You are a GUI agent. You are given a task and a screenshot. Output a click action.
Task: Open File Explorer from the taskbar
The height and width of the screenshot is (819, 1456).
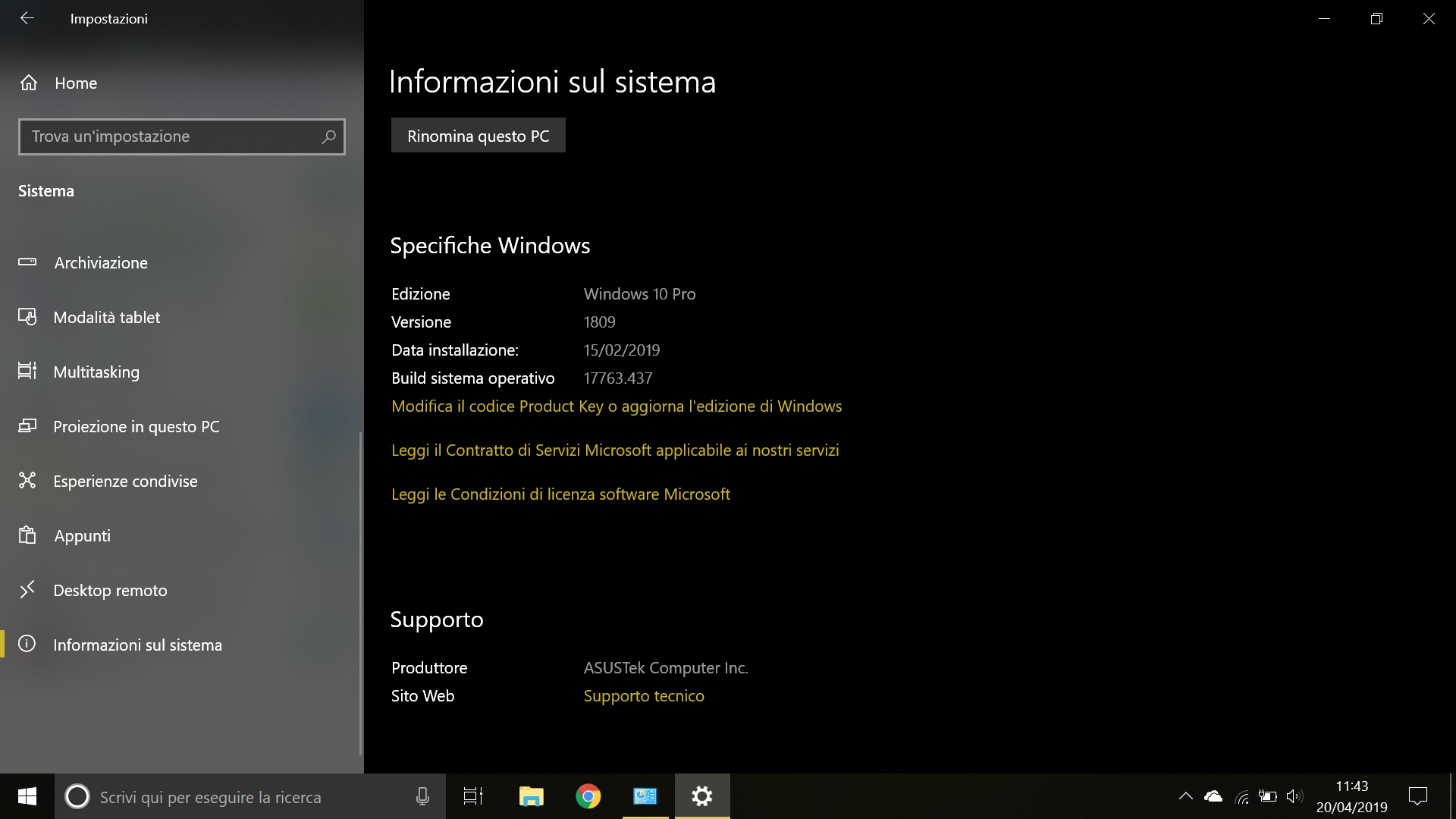coord(531,796)
